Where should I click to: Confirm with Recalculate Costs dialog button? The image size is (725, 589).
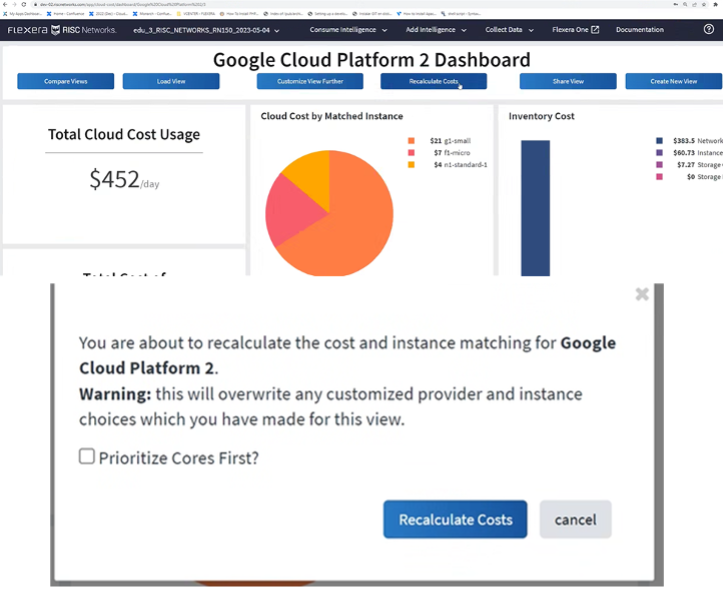455,519
